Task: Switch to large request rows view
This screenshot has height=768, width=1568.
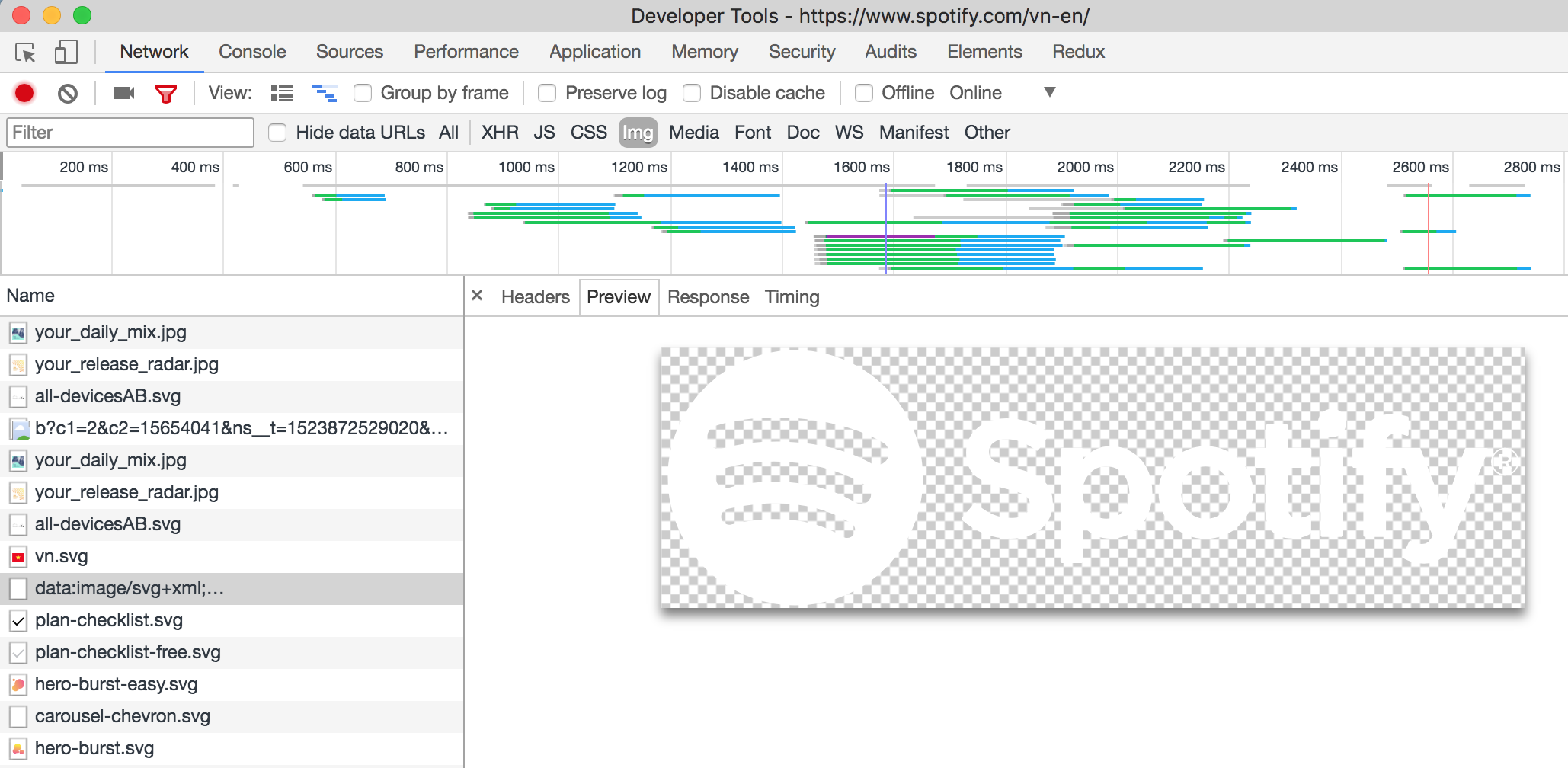Action: 282,93
